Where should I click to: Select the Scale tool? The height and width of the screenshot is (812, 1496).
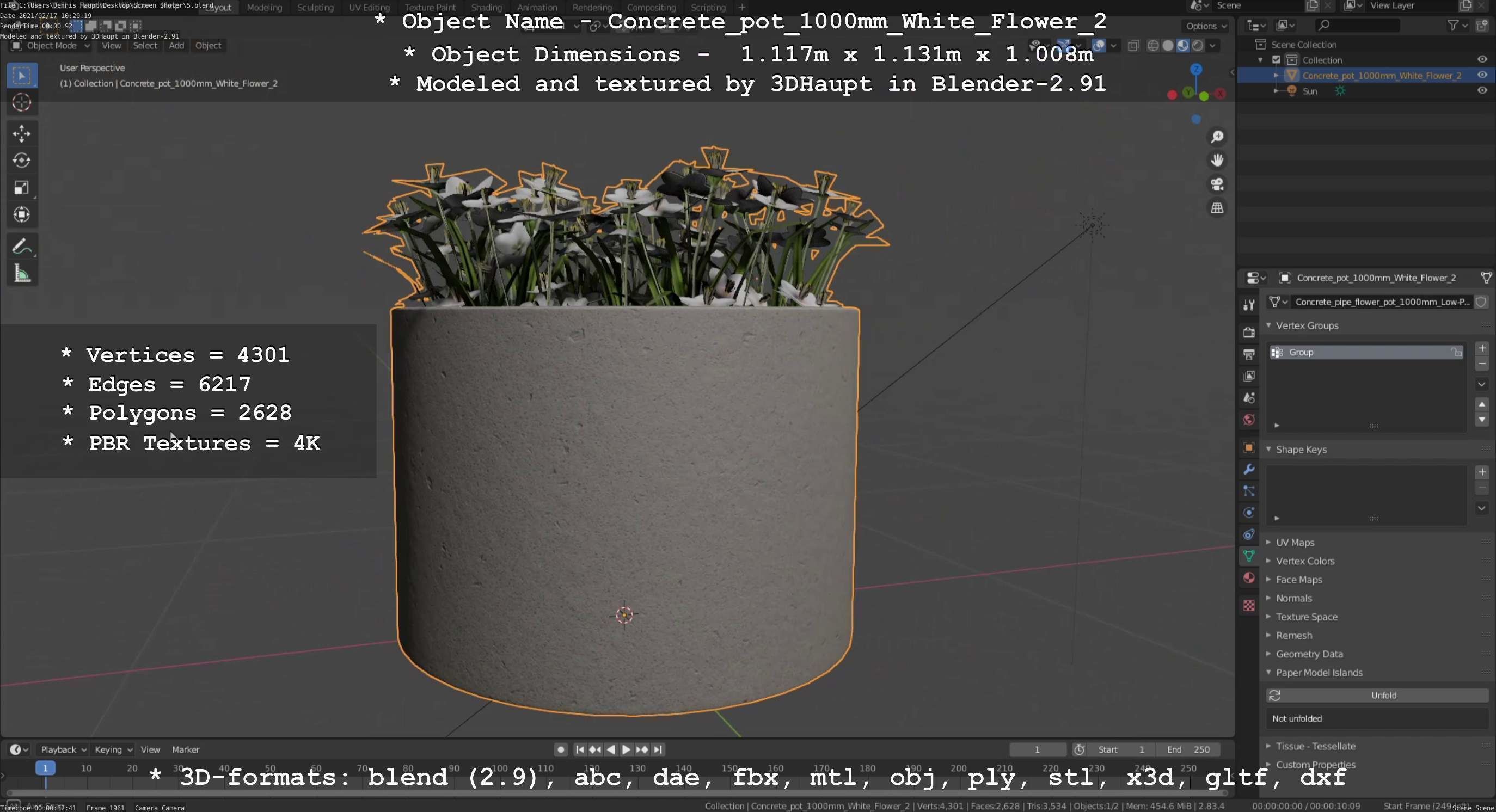tap(21, 187)
